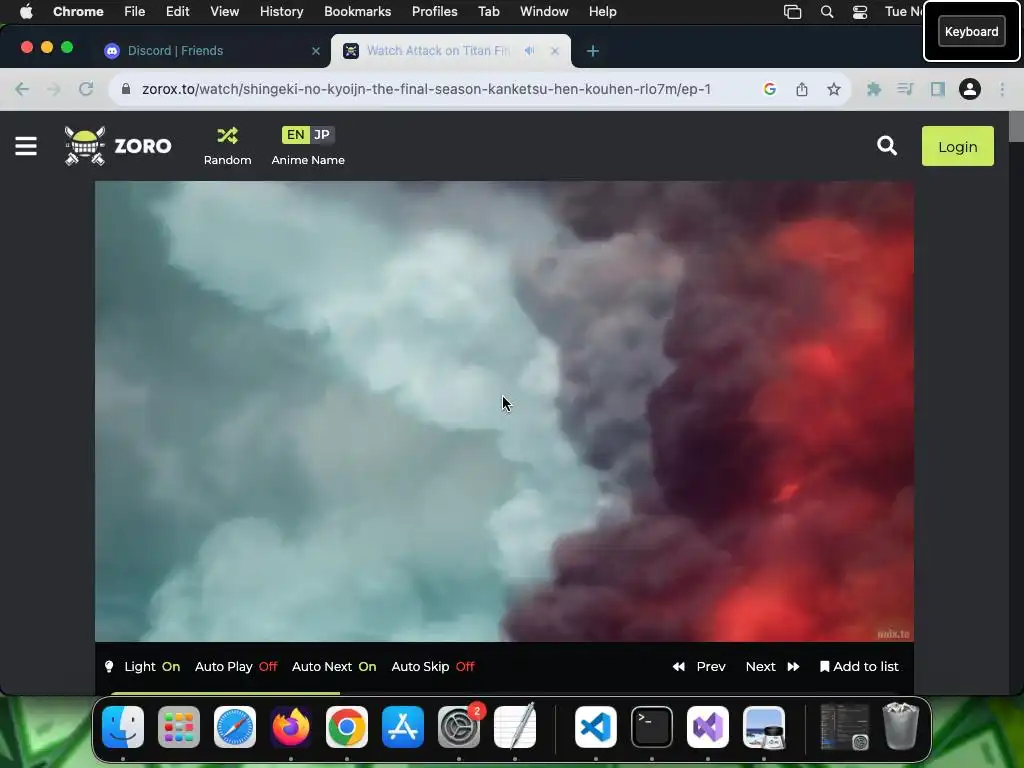The height and width of the screenshot is (768, 1024).
Task: Open Chrome profile avatar
Action: click(x=970, y=89)
